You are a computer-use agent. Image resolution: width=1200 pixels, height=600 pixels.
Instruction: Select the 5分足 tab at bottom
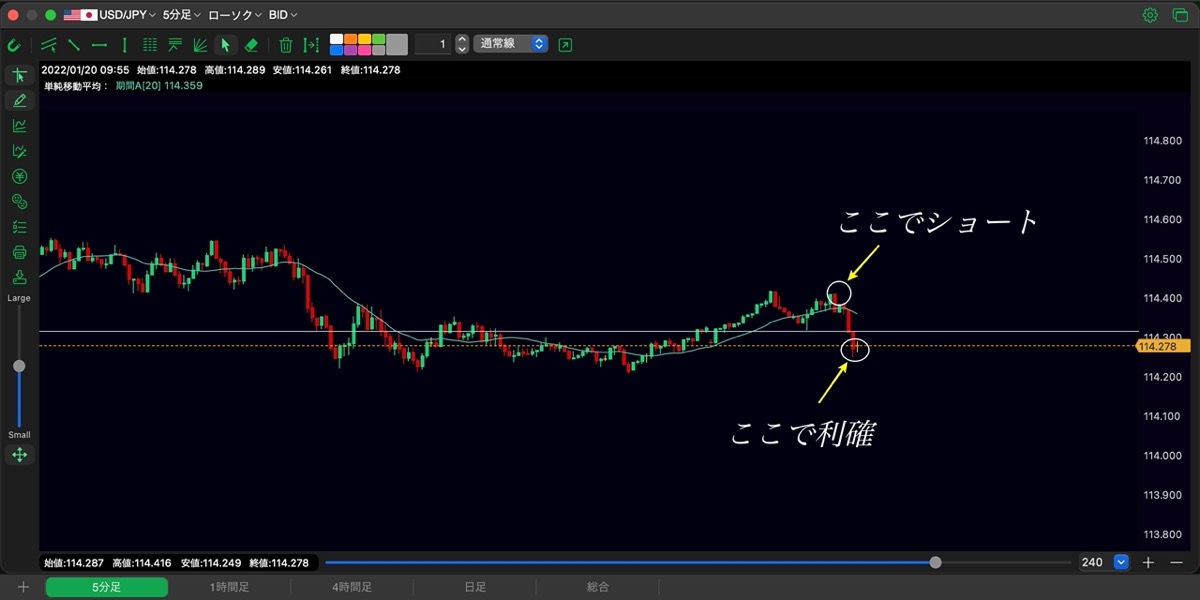coord(106,588)
